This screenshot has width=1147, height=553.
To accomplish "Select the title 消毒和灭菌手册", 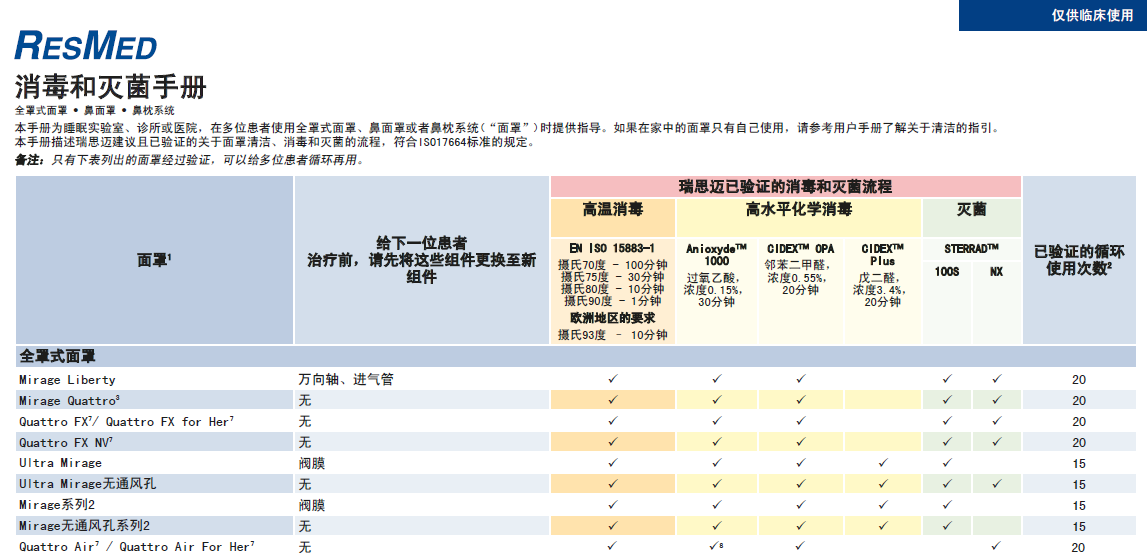I will click(110, 88).
